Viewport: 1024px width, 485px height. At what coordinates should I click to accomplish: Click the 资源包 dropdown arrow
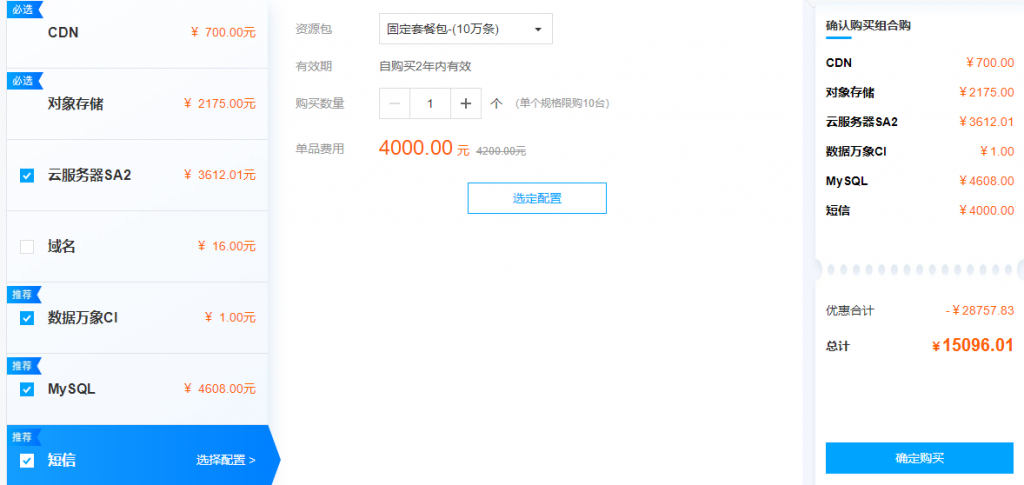[538, 29]
